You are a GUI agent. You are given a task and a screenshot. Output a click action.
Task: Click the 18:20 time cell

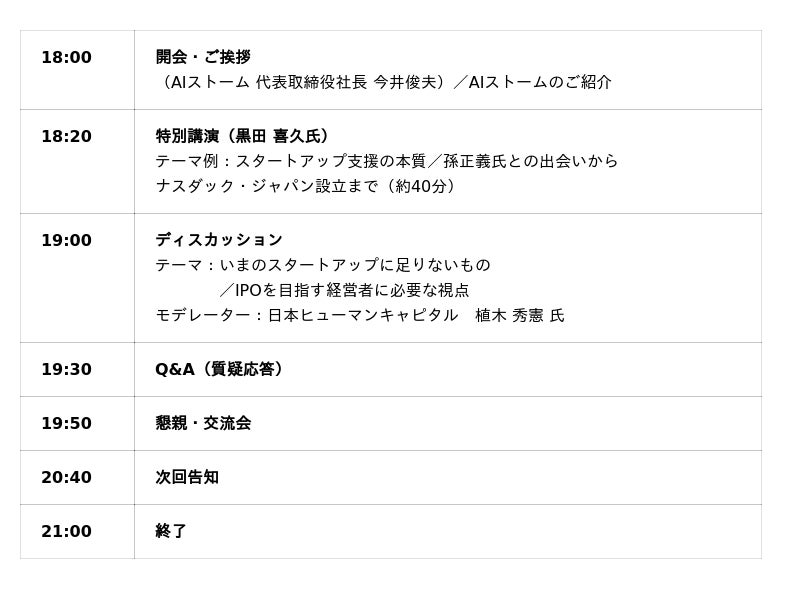[77, 161]
